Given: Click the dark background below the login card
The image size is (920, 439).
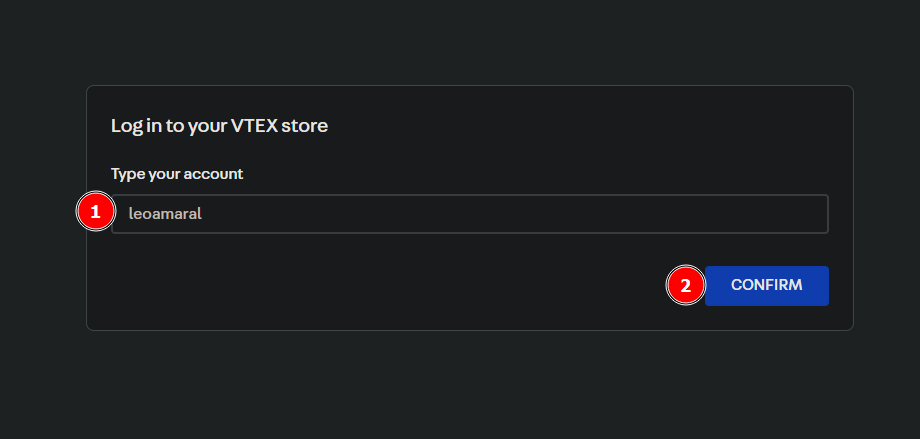Looking at the screenshot, I should [x=460, y=385].
